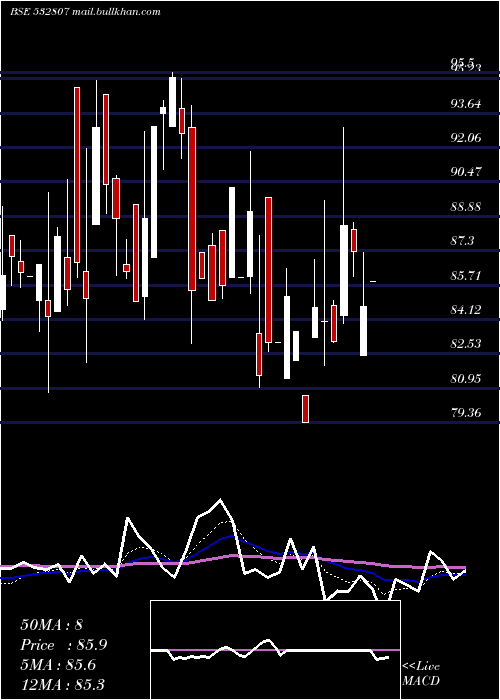
Task: Click the 93.64 price axis label
Action: [x=466, y=104]
